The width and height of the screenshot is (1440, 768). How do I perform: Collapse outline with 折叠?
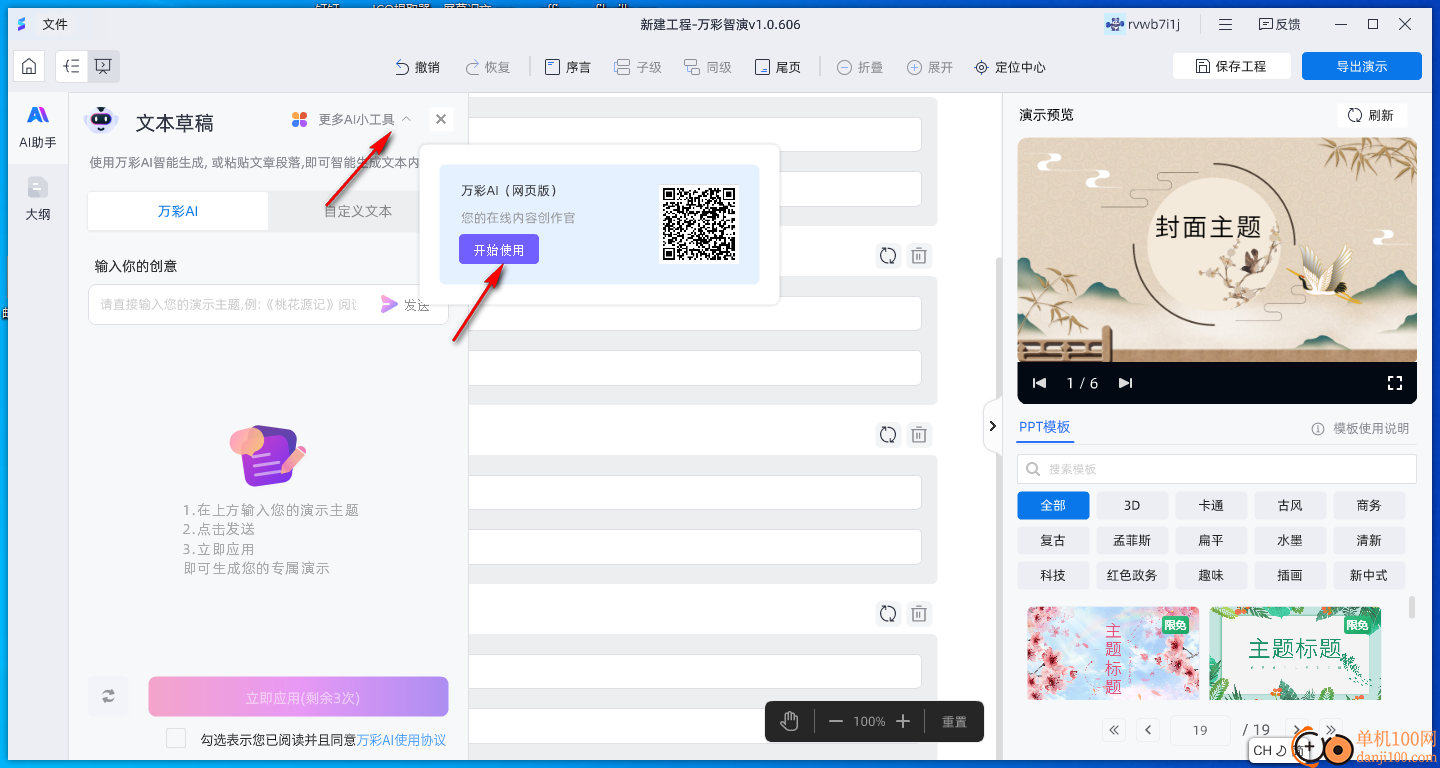point(860,67)
